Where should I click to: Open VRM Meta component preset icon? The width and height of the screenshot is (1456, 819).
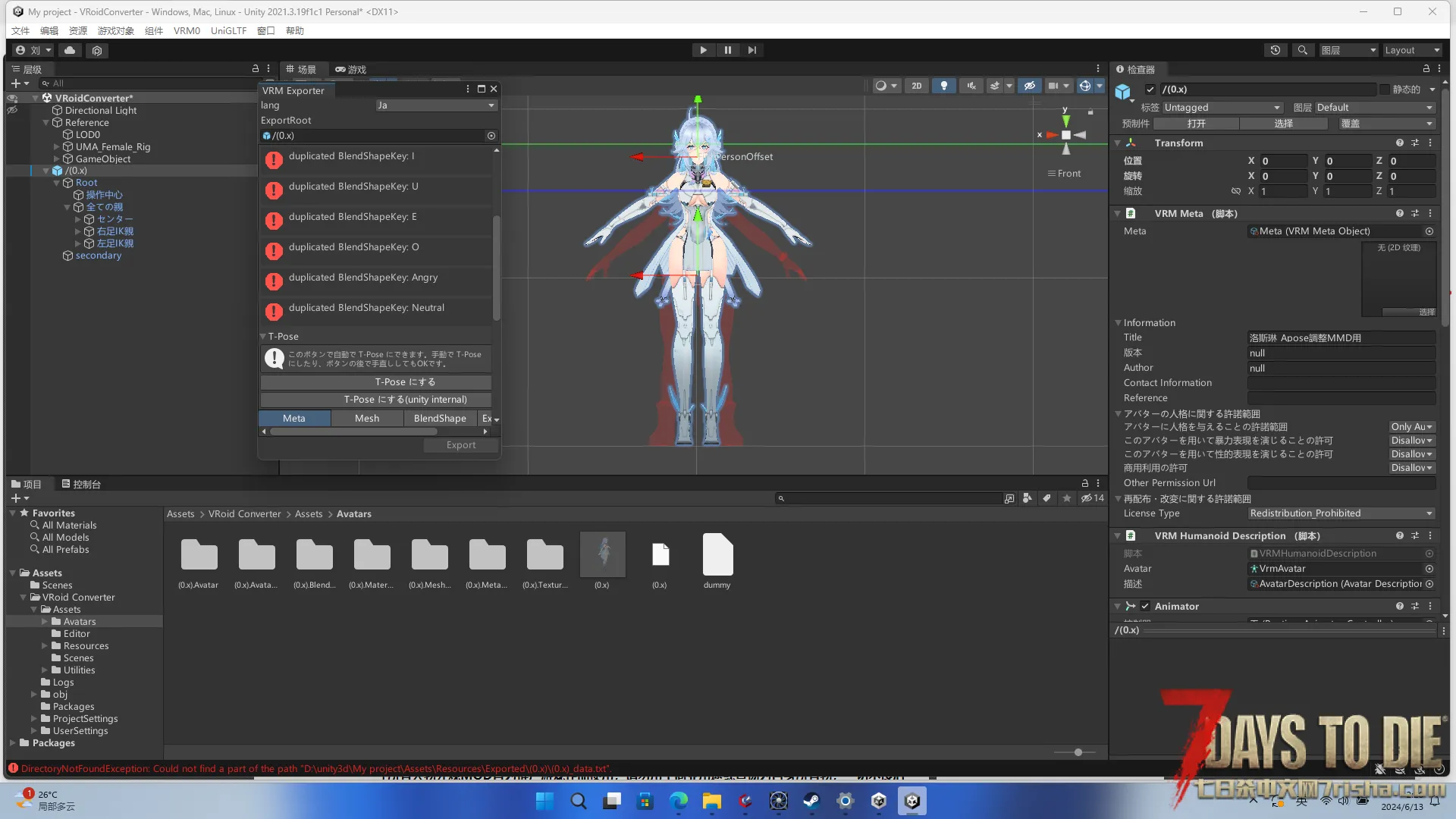click(1415, 214)
